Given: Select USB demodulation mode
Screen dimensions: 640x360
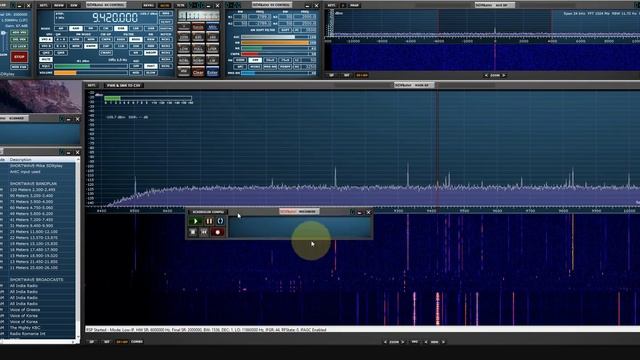Looking at the screenshot, I should pos(151,29).
